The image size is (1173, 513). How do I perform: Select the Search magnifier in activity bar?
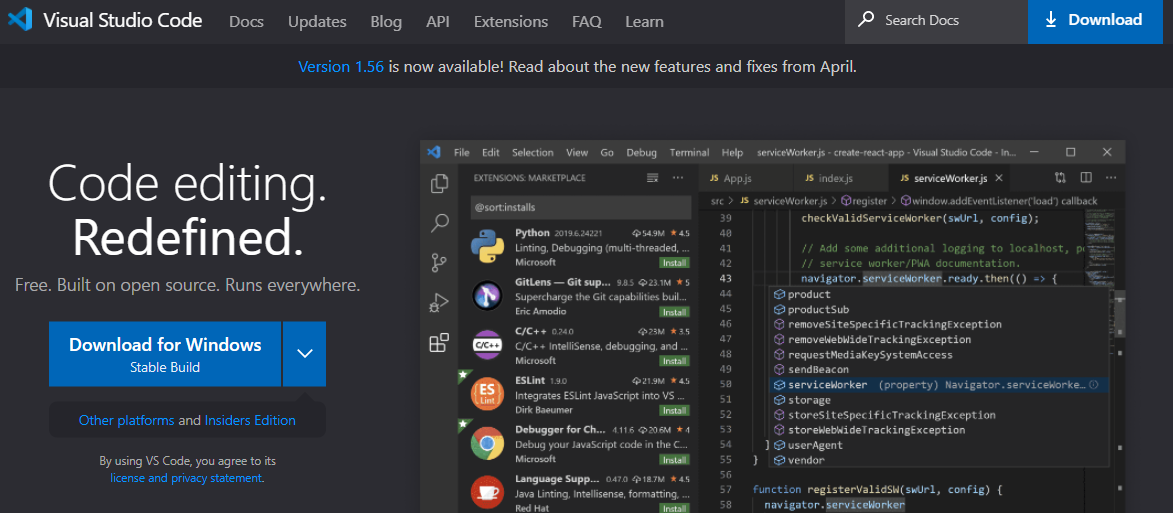coord(439,223)
